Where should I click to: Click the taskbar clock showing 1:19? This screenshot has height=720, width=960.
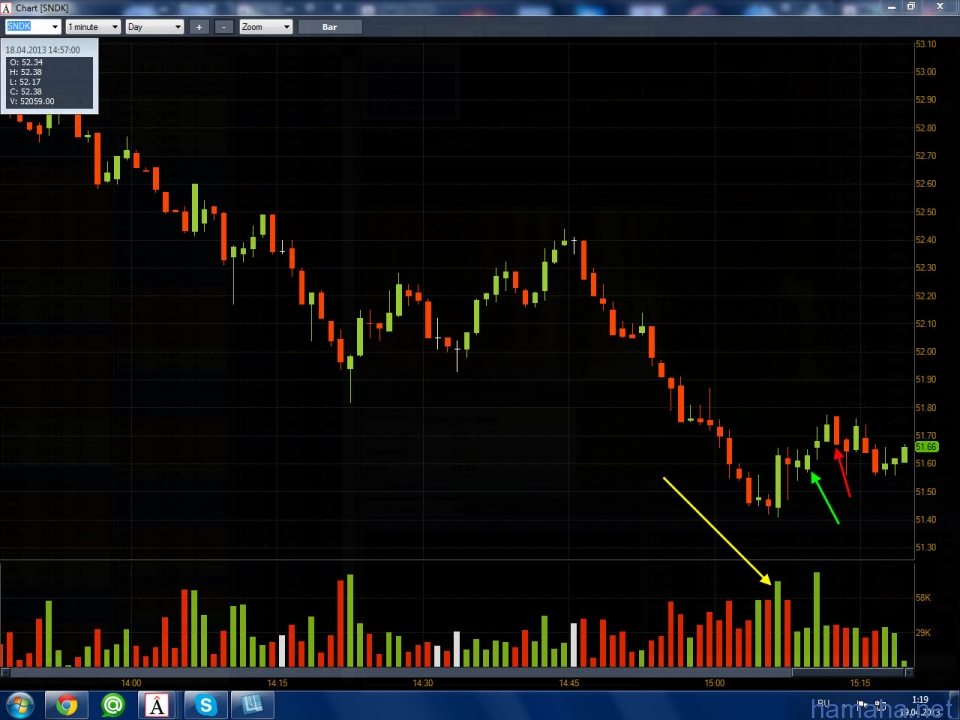(x=920, y=699)
